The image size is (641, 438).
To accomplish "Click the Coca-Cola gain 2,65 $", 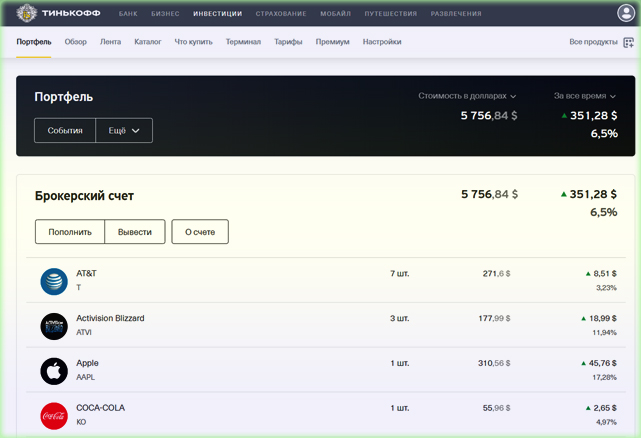I will pos(601,408).
